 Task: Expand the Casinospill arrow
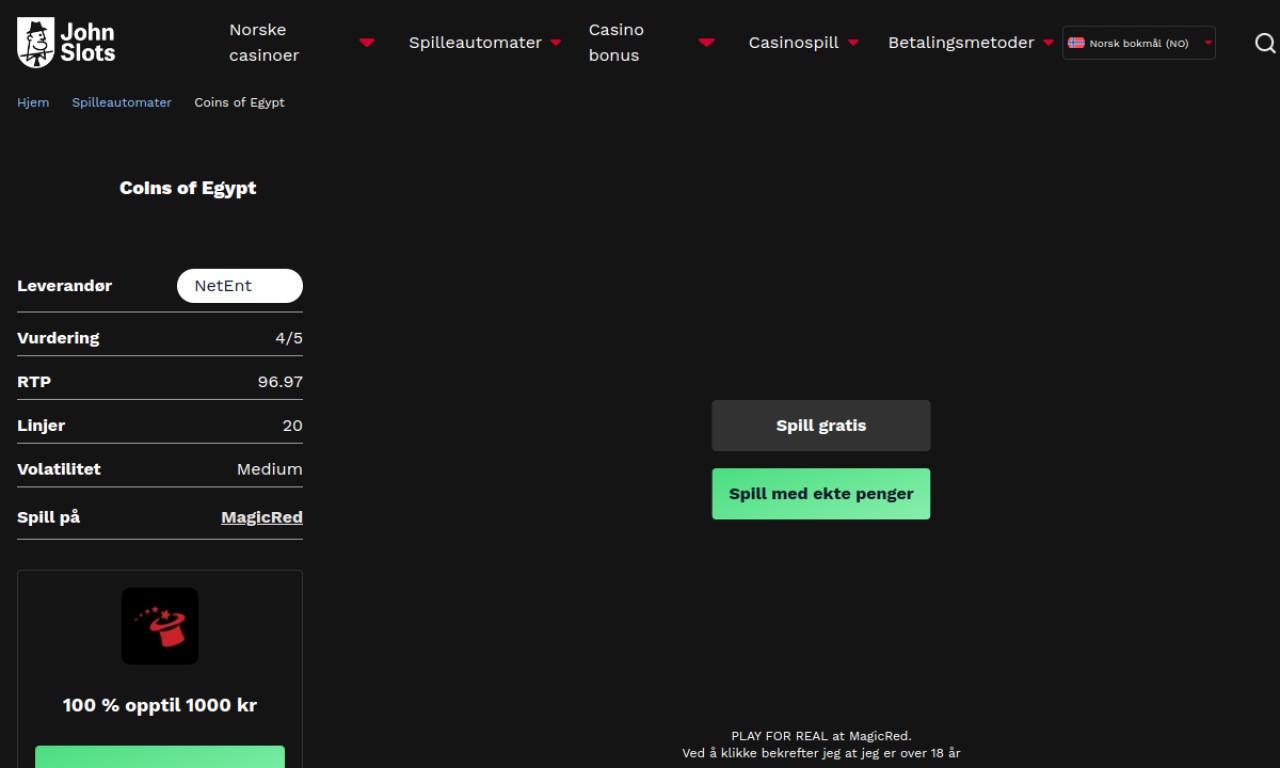click(853, 43)
